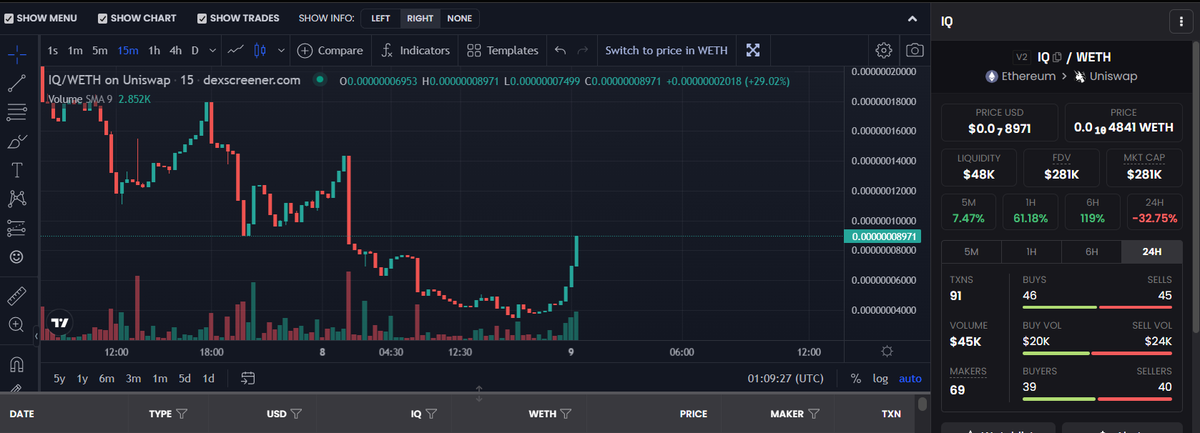Toggle the SHOW MENU checkbox
Viewport: 1200px width, 433px height.
click(8, 18)
